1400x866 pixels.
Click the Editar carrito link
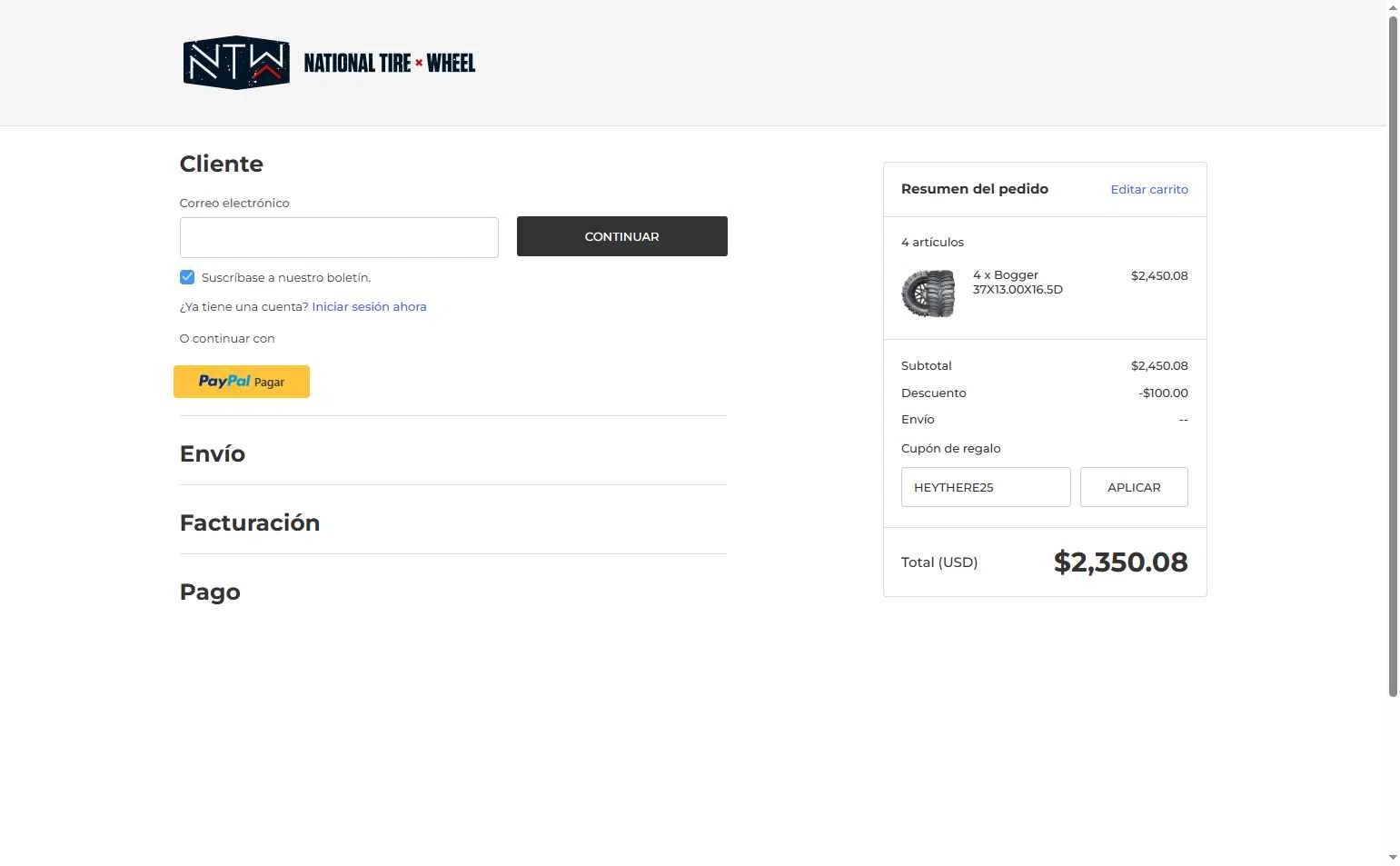click(1149, 189)
